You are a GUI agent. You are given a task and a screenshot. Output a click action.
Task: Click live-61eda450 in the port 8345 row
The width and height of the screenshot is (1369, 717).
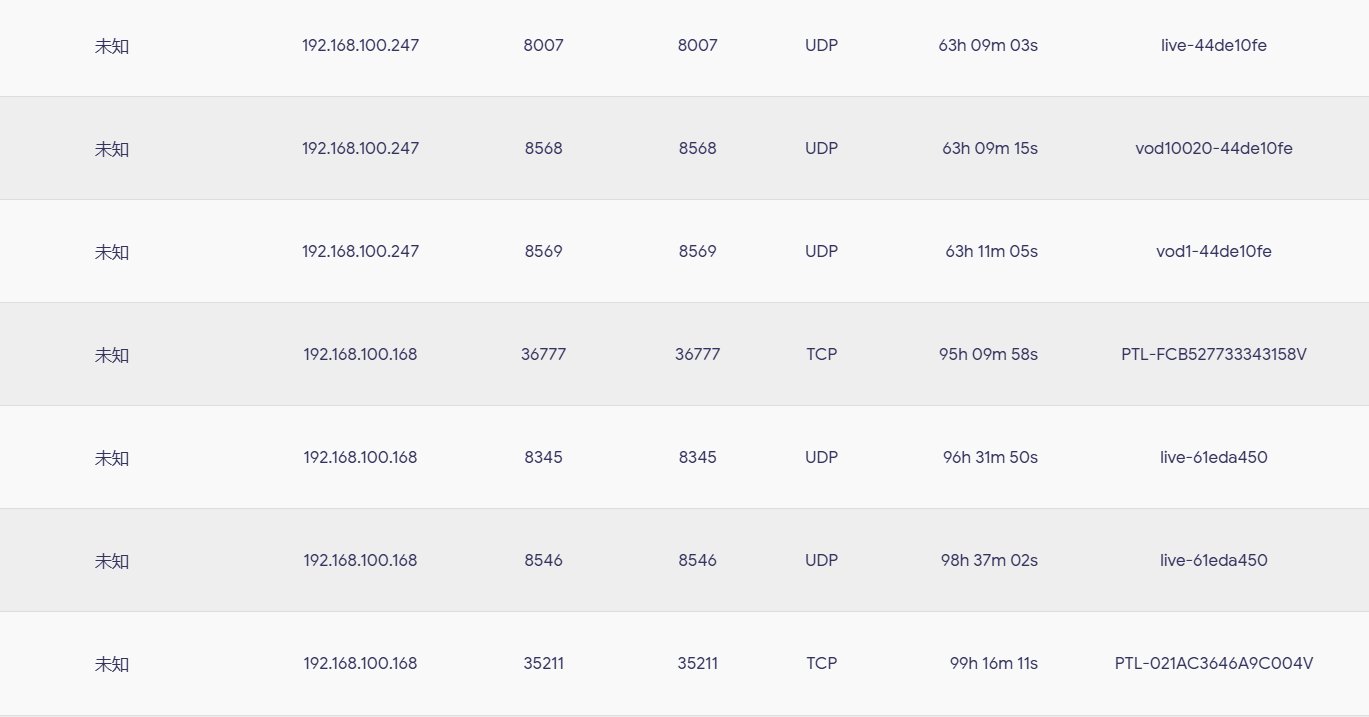point(1213,457)
